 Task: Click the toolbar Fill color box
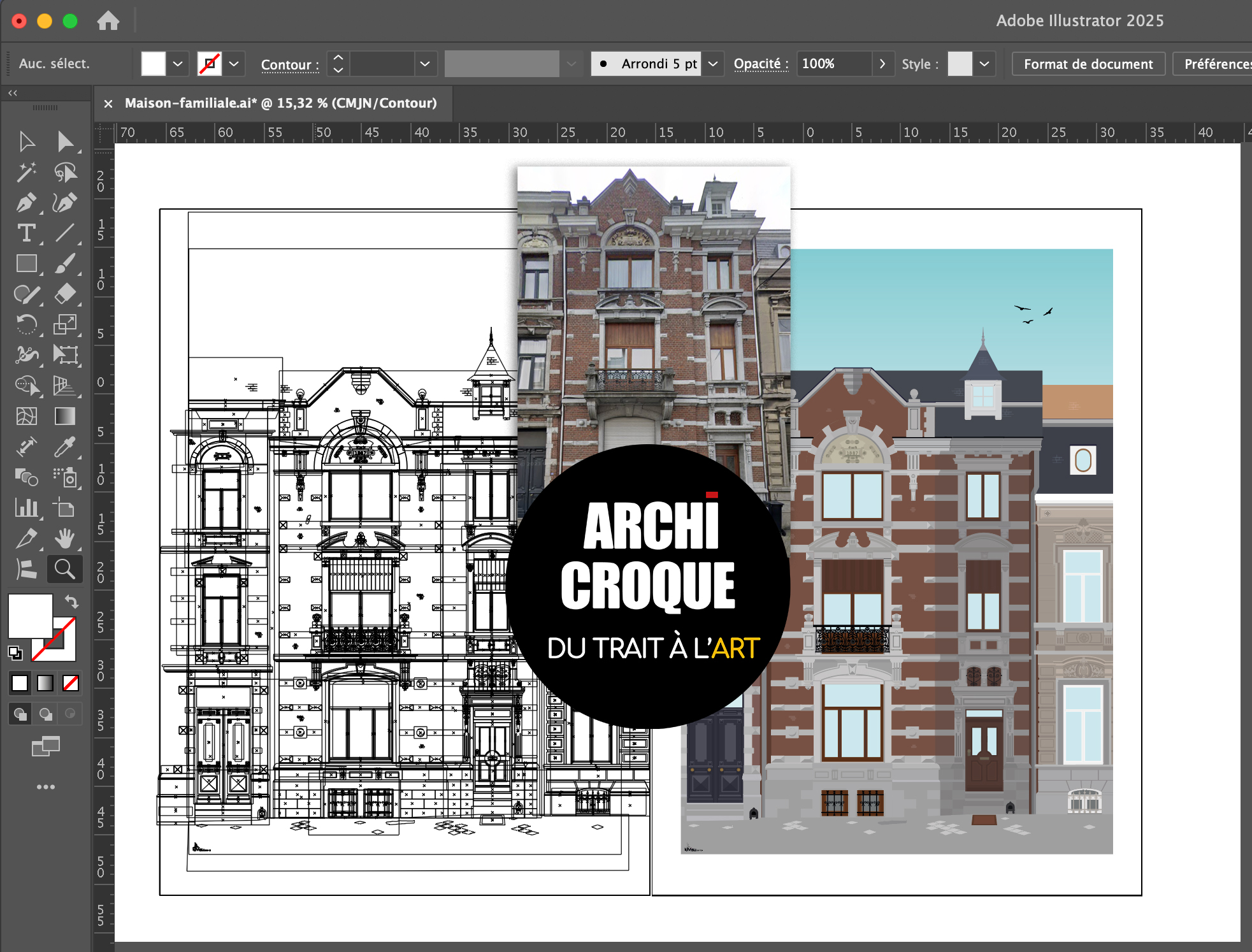[x=30, y=616]
